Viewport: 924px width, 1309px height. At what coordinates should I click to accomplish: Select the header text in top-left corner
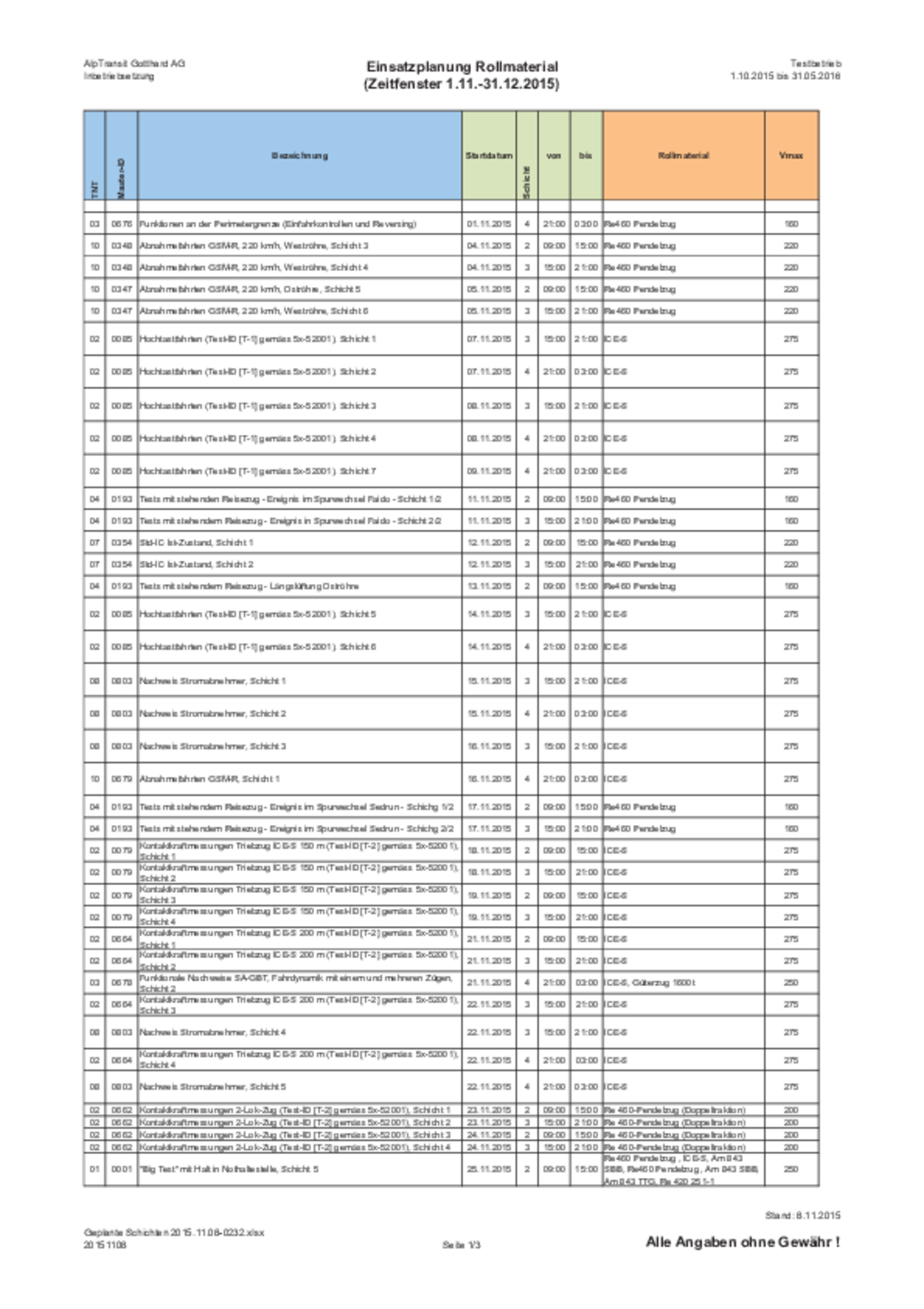pyautogui.click(x=134, y=70)
